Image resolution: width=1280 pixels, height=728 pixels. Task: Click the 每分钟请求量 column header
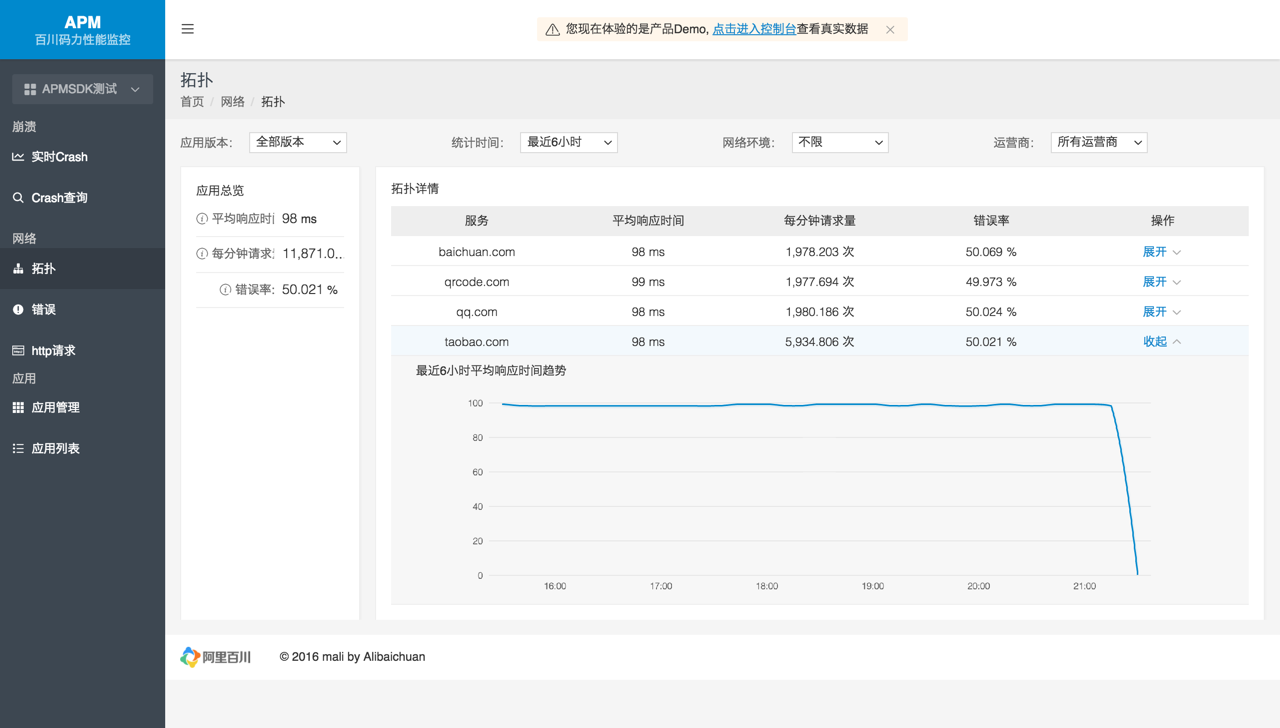click(x=820, y=221)
